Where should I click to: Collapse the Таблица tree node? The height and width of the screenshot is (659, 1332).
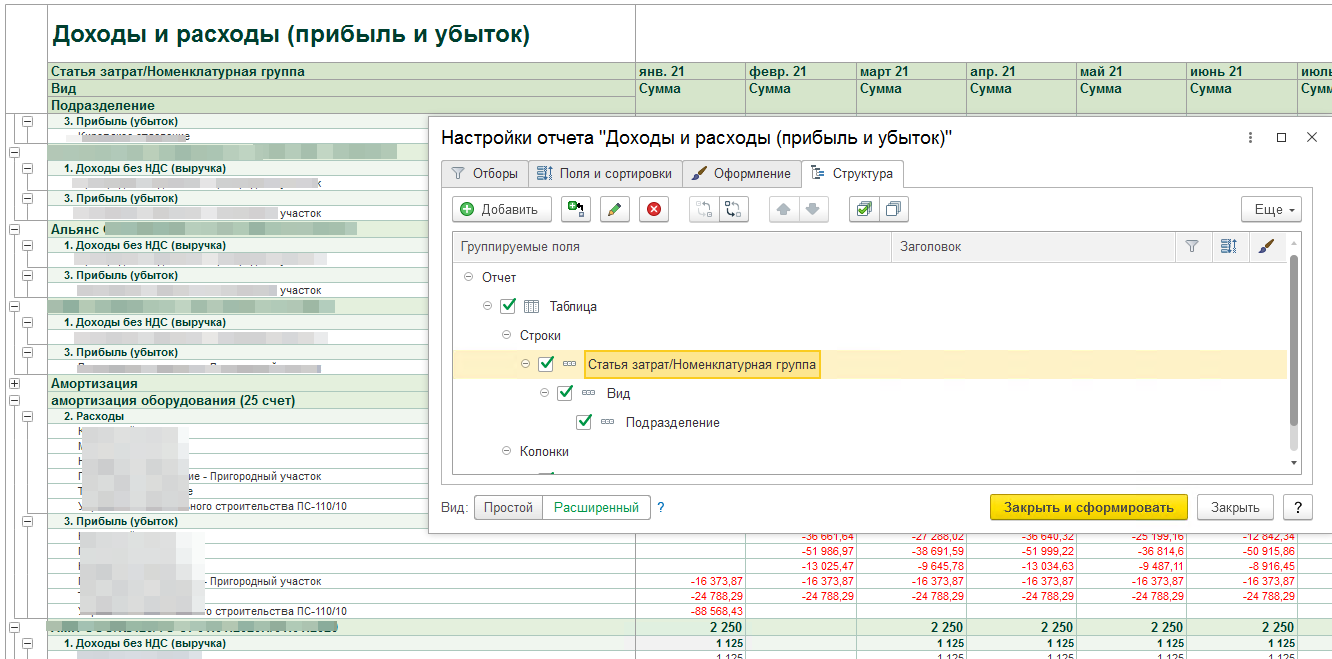(487, 307)
